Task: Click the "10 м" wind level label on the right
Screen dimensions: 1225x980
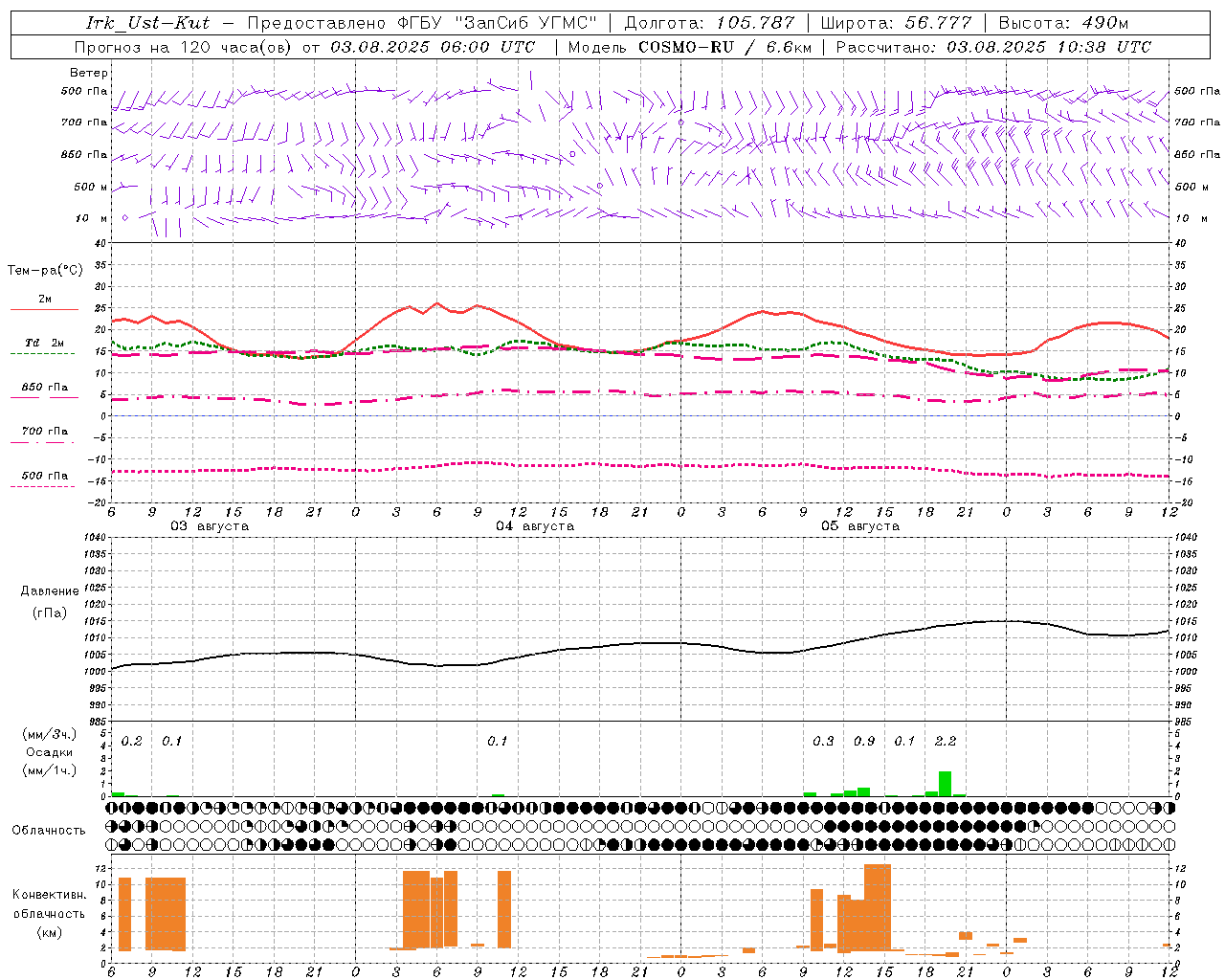Action: [1191, 218]
